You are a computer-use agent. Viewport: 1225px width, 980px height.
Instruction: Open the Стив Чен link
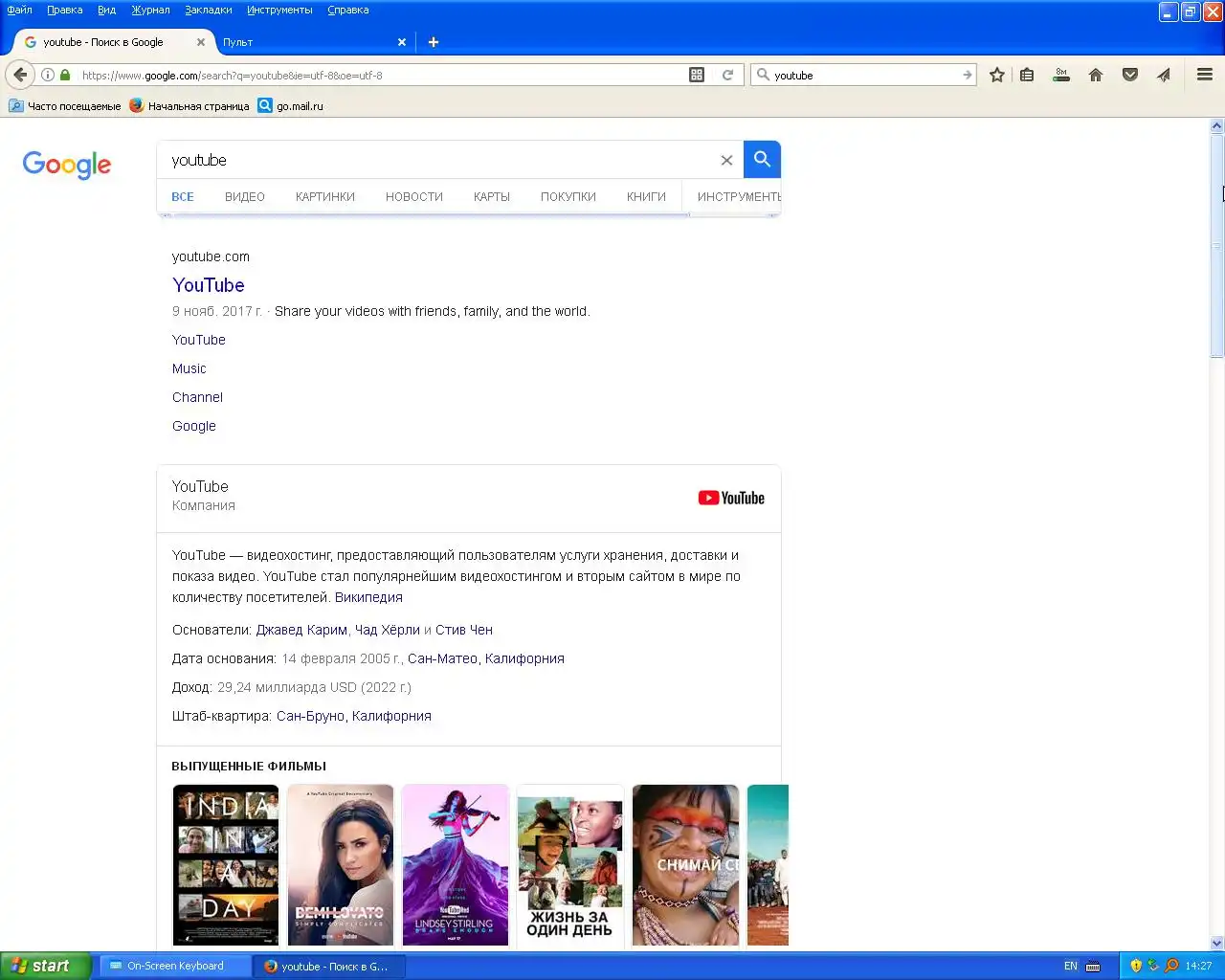(464, 630)
